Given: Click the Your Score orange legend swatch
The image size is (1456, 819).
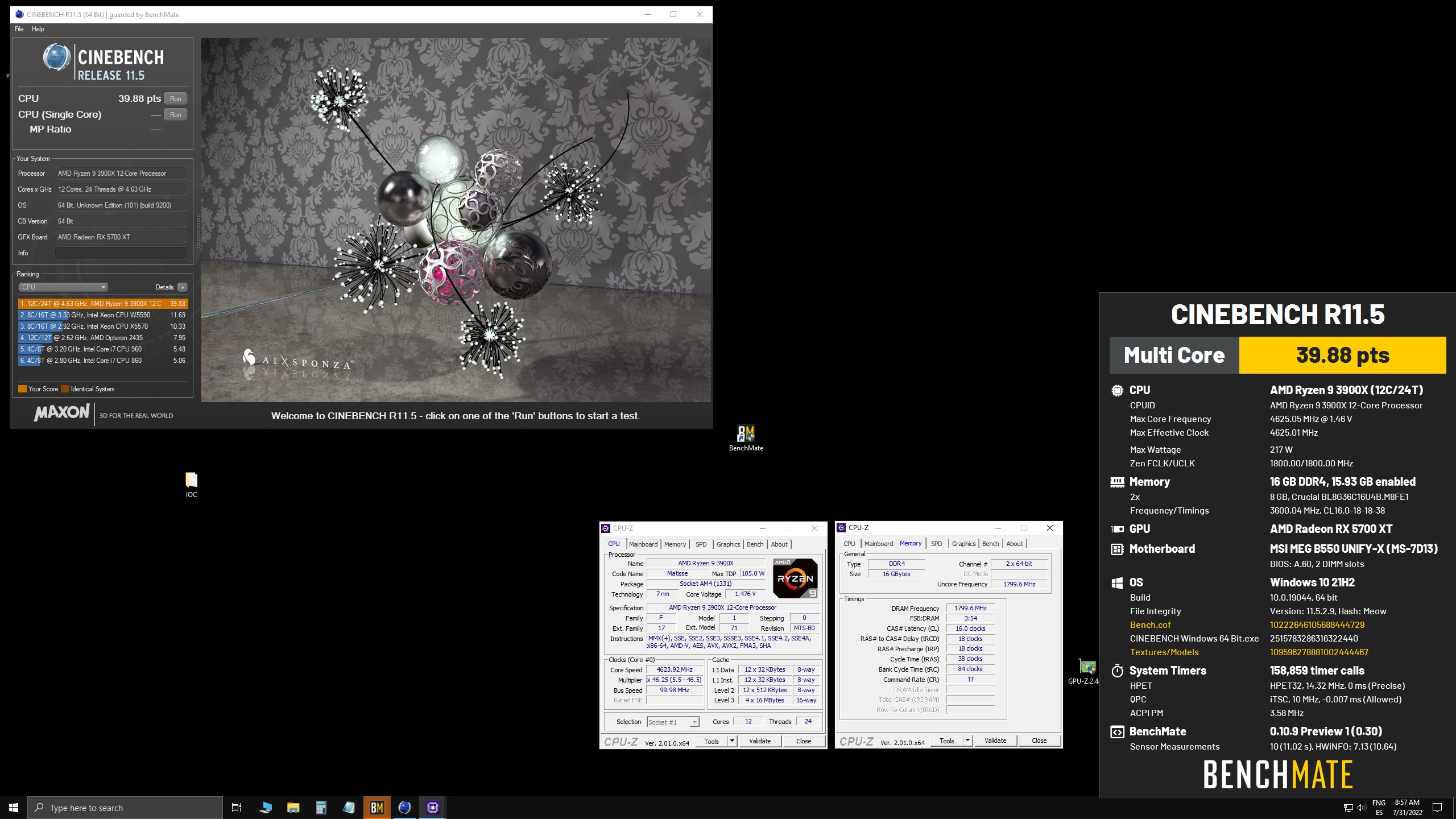Looking at the screenshot, I should click(x=22, y=389).
